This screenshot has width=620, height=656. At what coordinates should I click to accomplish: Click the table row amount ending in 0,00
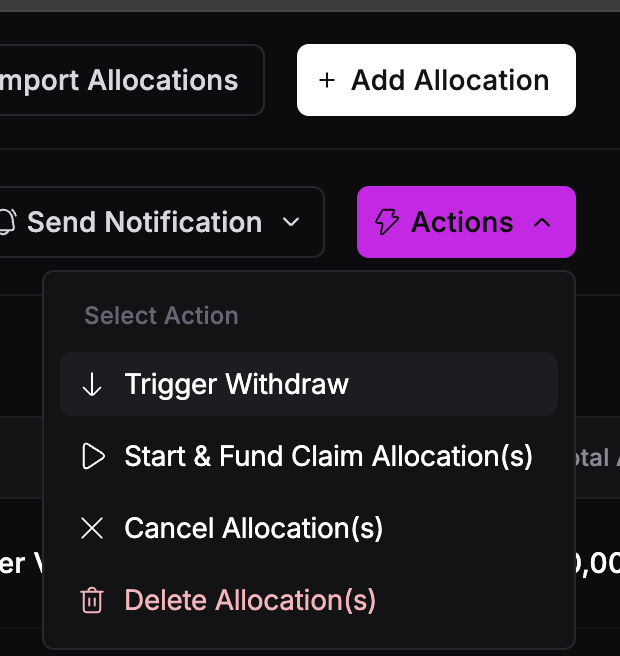[x=597, y=563]
